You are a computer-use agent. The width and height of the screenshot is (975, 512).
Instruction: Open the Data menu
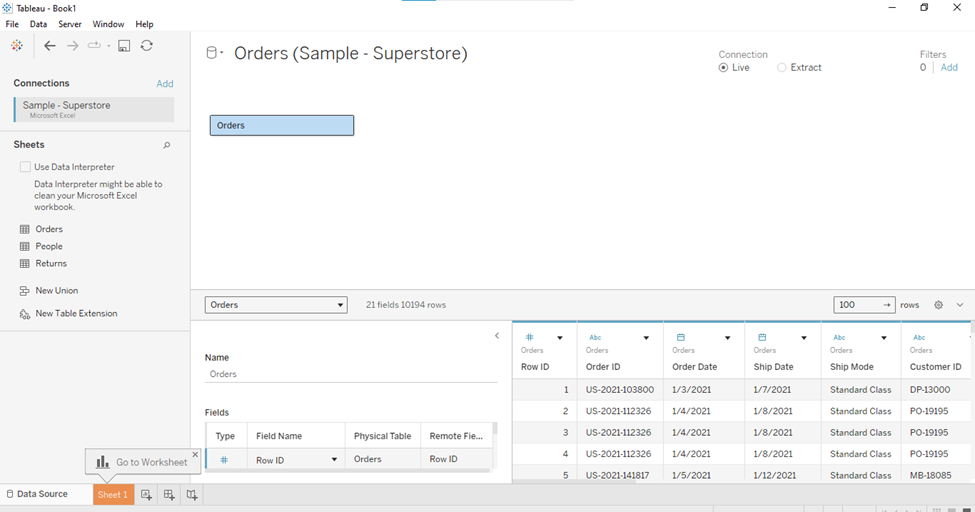pyautogui.click(x=39, y=24)
